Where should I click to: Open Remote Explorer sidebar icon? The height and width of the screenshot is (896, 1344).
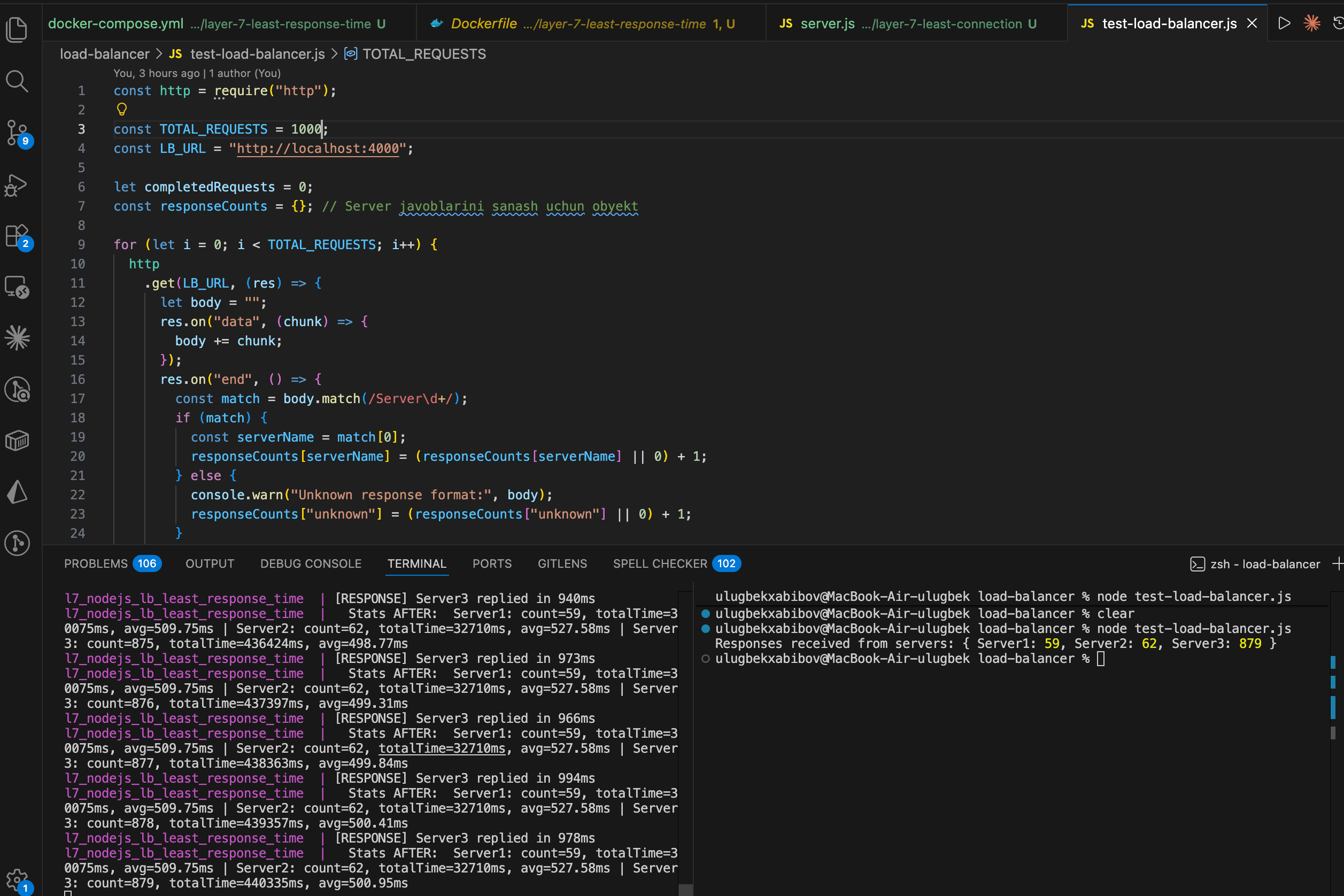pyautogui.click(x=17, y=287)
